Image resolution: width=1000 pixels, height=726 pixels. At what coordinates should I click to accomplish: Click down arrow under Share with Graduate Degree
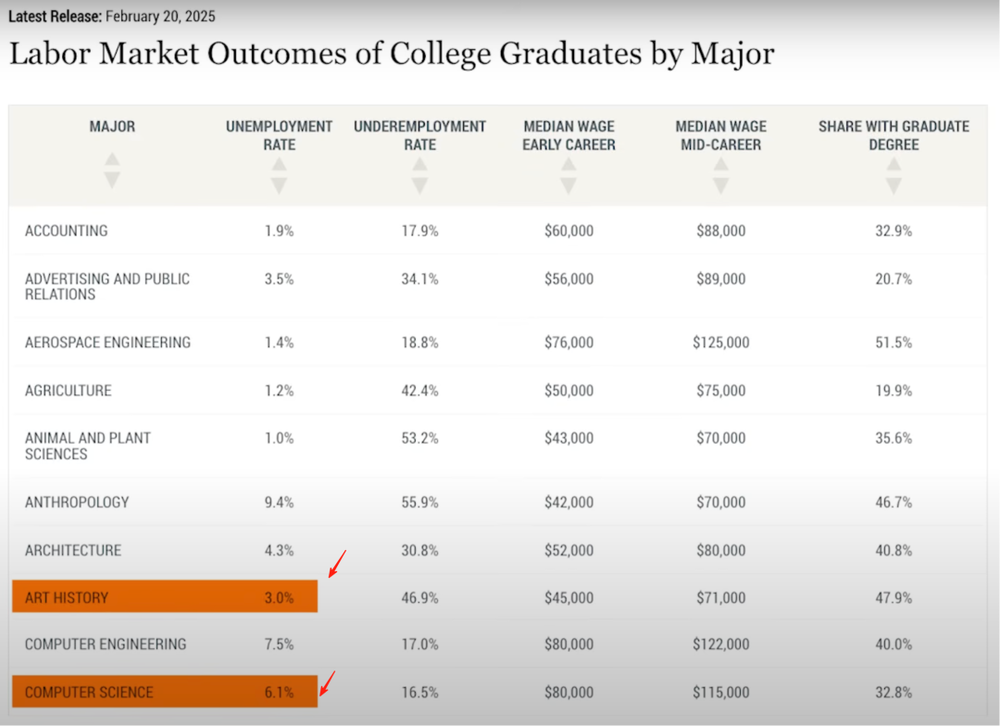point(894,186)
